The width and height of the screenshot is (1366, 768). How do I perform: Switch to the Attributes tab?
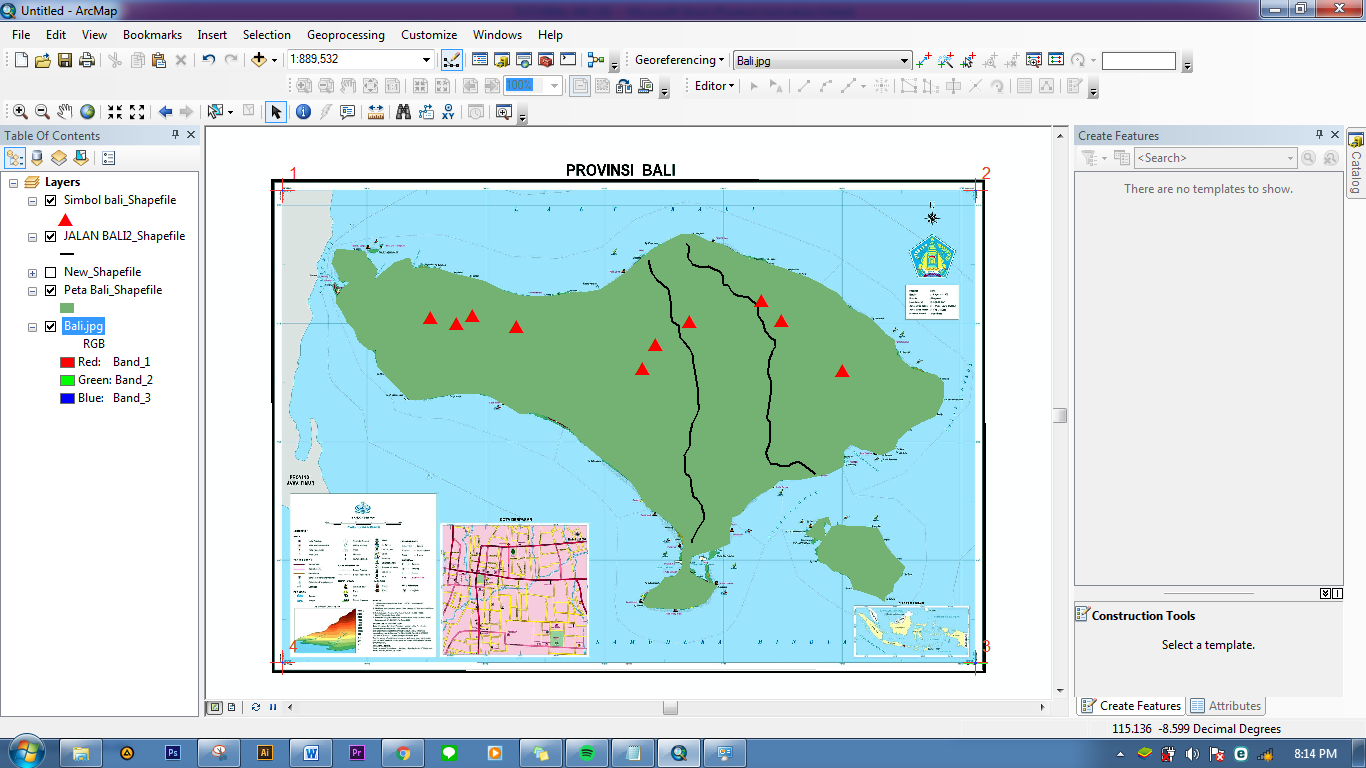(x=1226, y=706)
